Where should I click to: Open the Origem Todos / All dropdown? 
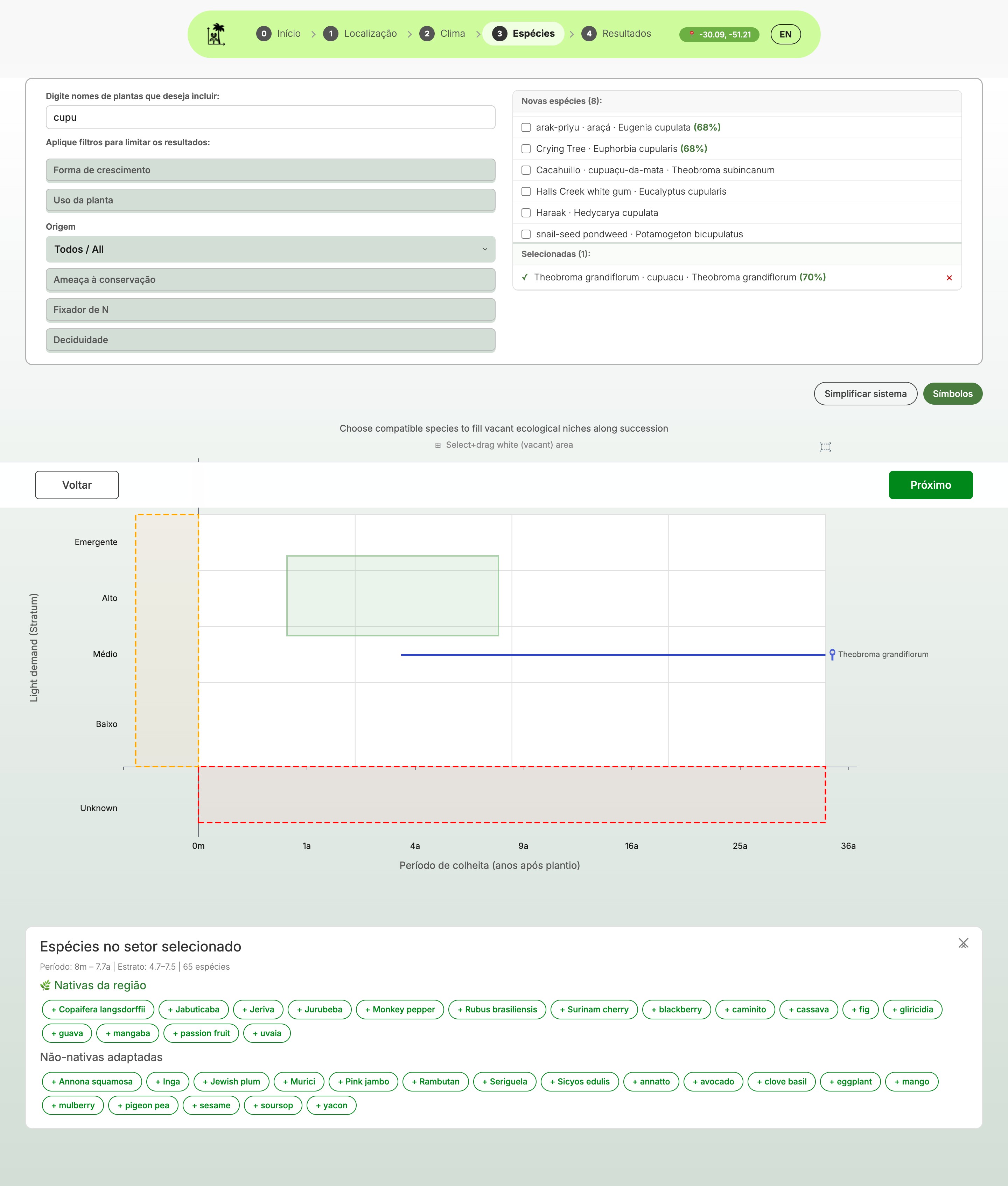[270, 249]
